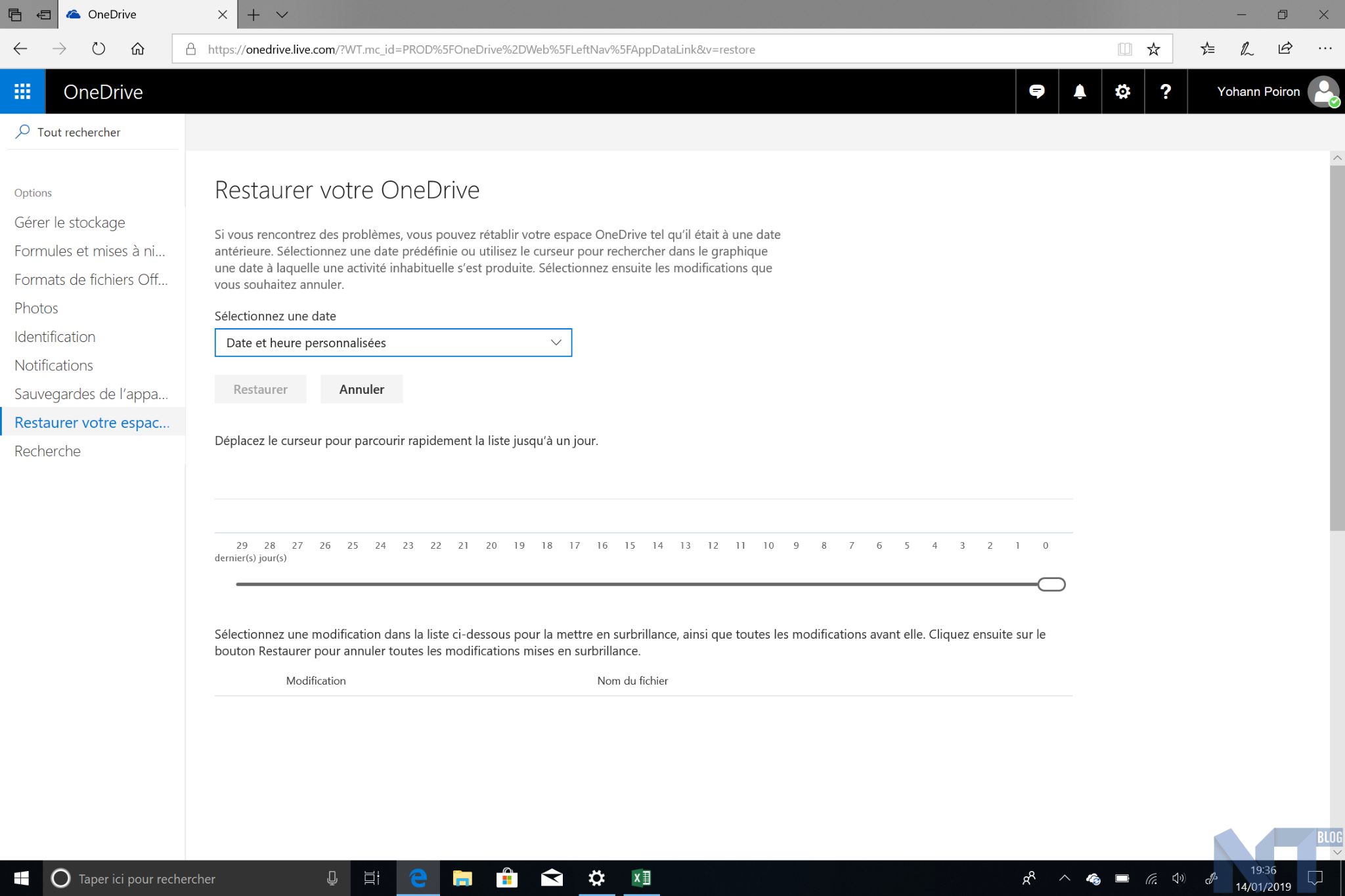This screenshot has height=896, width=1345.
Task: Open Gérer le stockage option
Action: pyautogui.click(x=70, y=223)
